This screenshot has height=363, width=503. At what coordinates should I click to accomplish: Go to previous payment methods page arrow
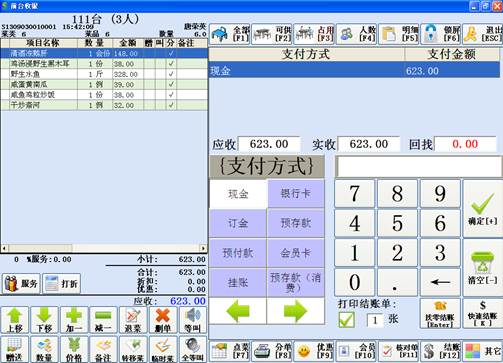(x=238, y=311)
